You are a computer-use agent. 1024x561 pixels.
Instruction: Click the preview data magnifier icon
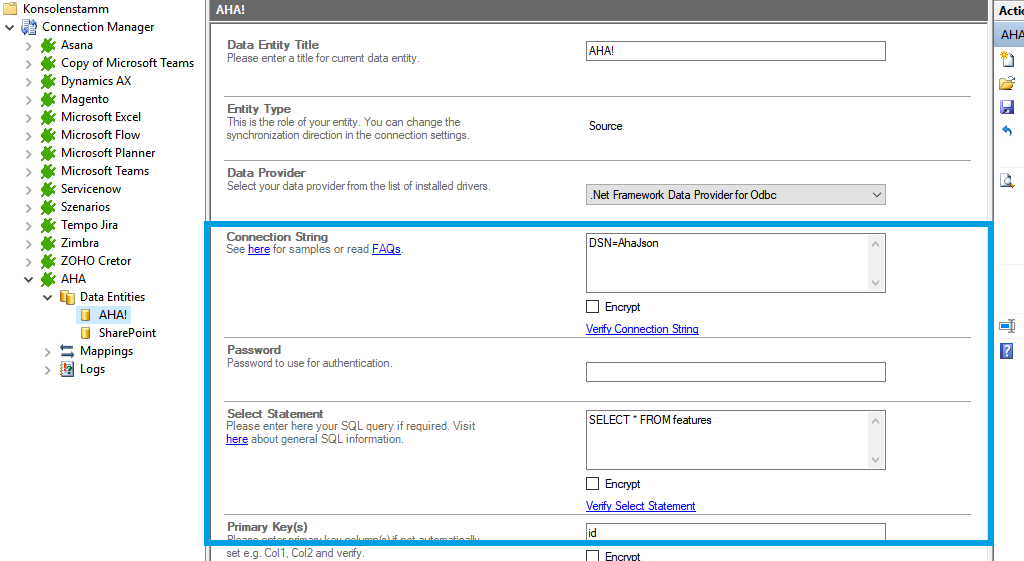pyautogui.click(x=1007, y=181)
